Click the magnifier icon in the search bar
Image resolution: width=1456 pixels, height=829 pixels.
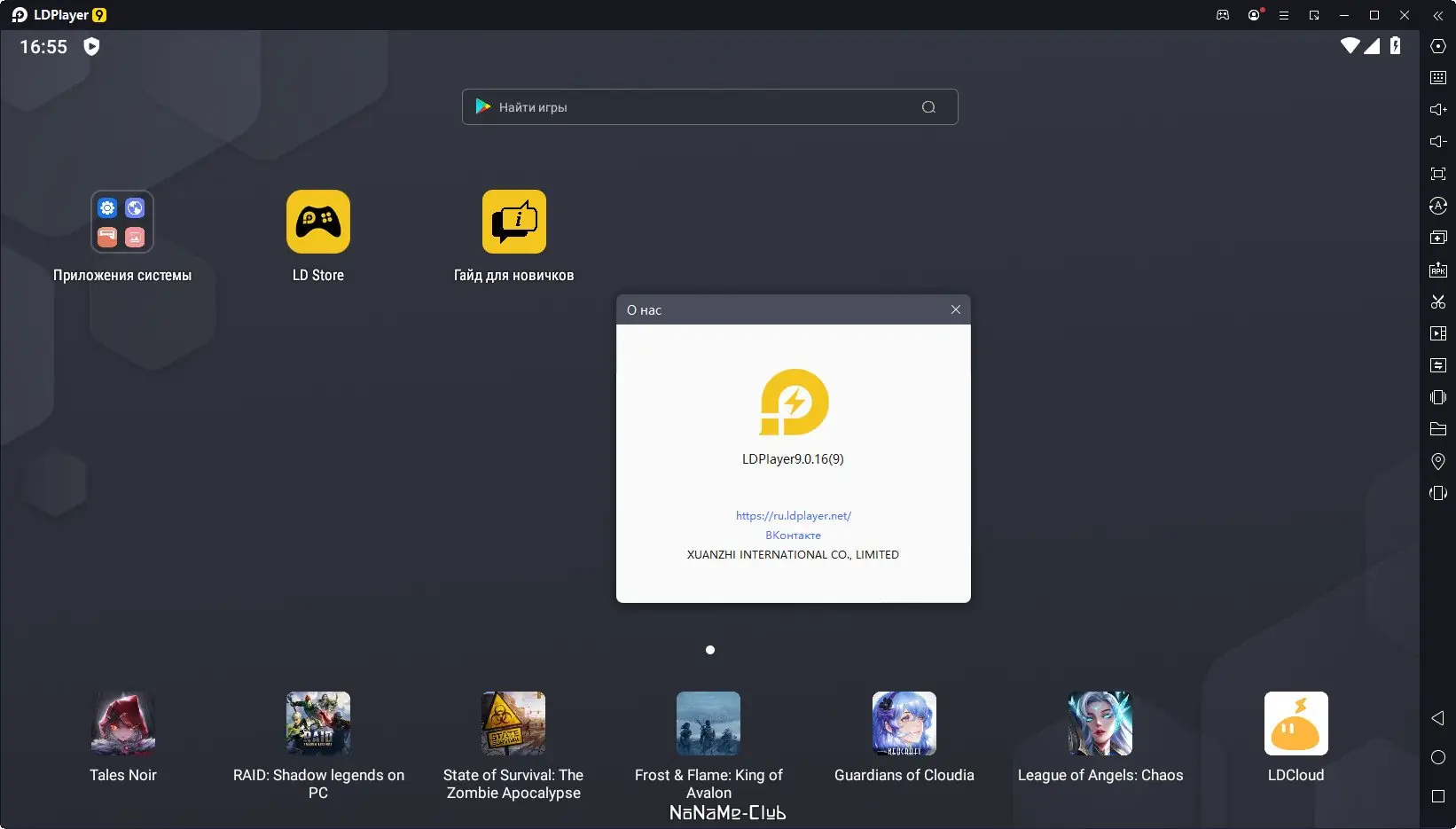point(928,107)
